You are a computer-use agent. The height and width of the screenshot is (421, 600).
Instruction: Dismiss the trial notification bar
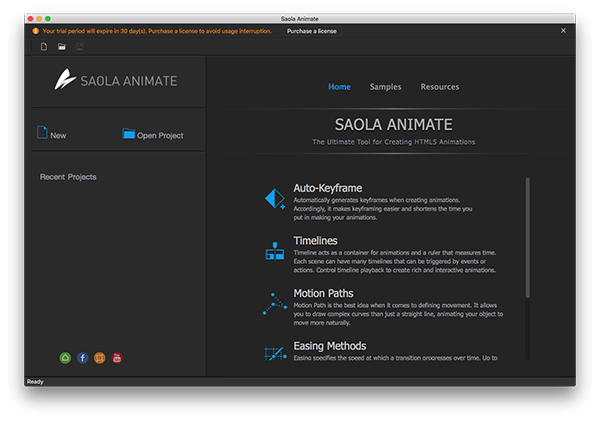click(x=563, y=31)
